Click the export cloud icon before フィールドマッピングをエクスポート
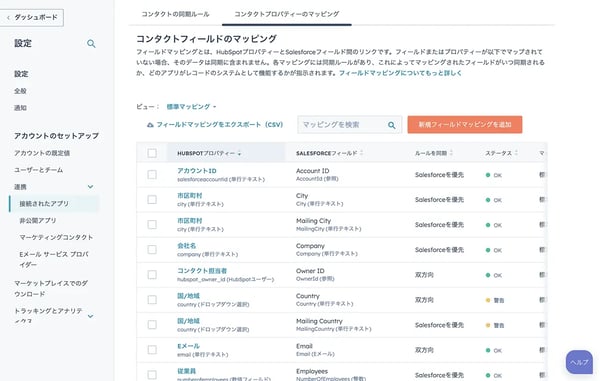The width and height of the screenshot is (600, 381). (x=150, y=125)
